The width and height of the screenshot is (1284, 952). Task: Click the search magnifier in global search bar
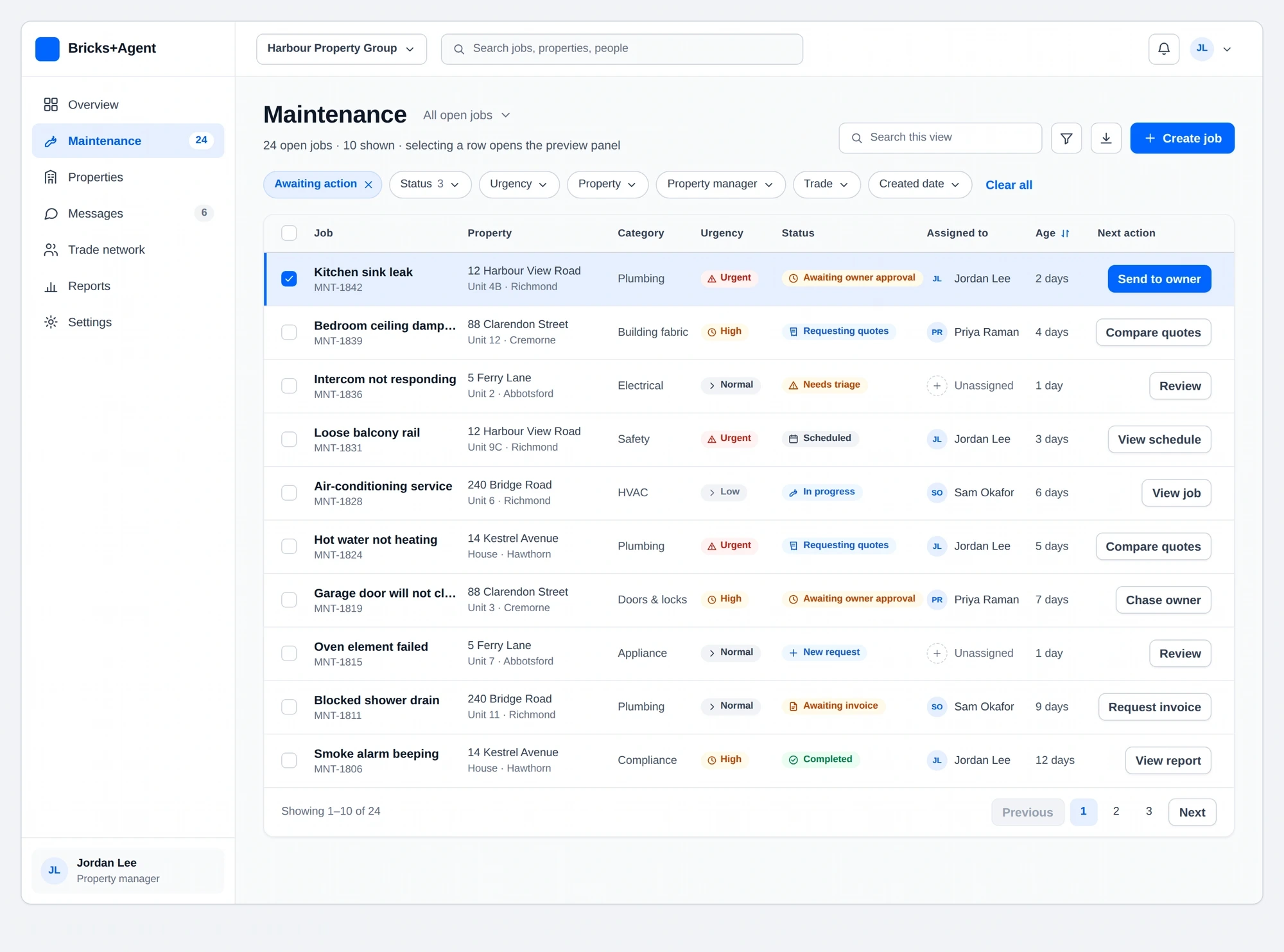coord(459,49)
